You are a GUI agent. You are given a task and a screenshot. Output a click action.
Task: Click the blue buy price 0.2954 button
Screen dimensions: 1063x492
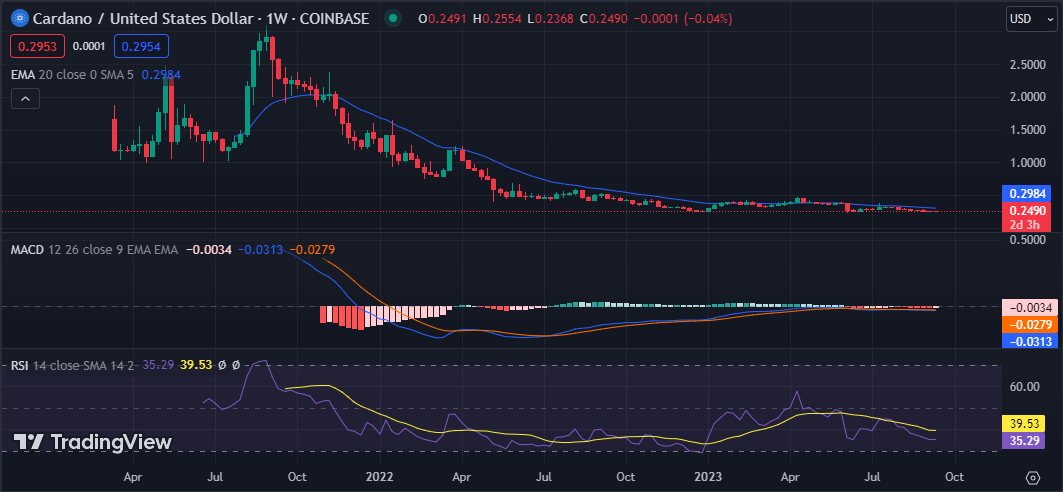(x=141, y=45)
